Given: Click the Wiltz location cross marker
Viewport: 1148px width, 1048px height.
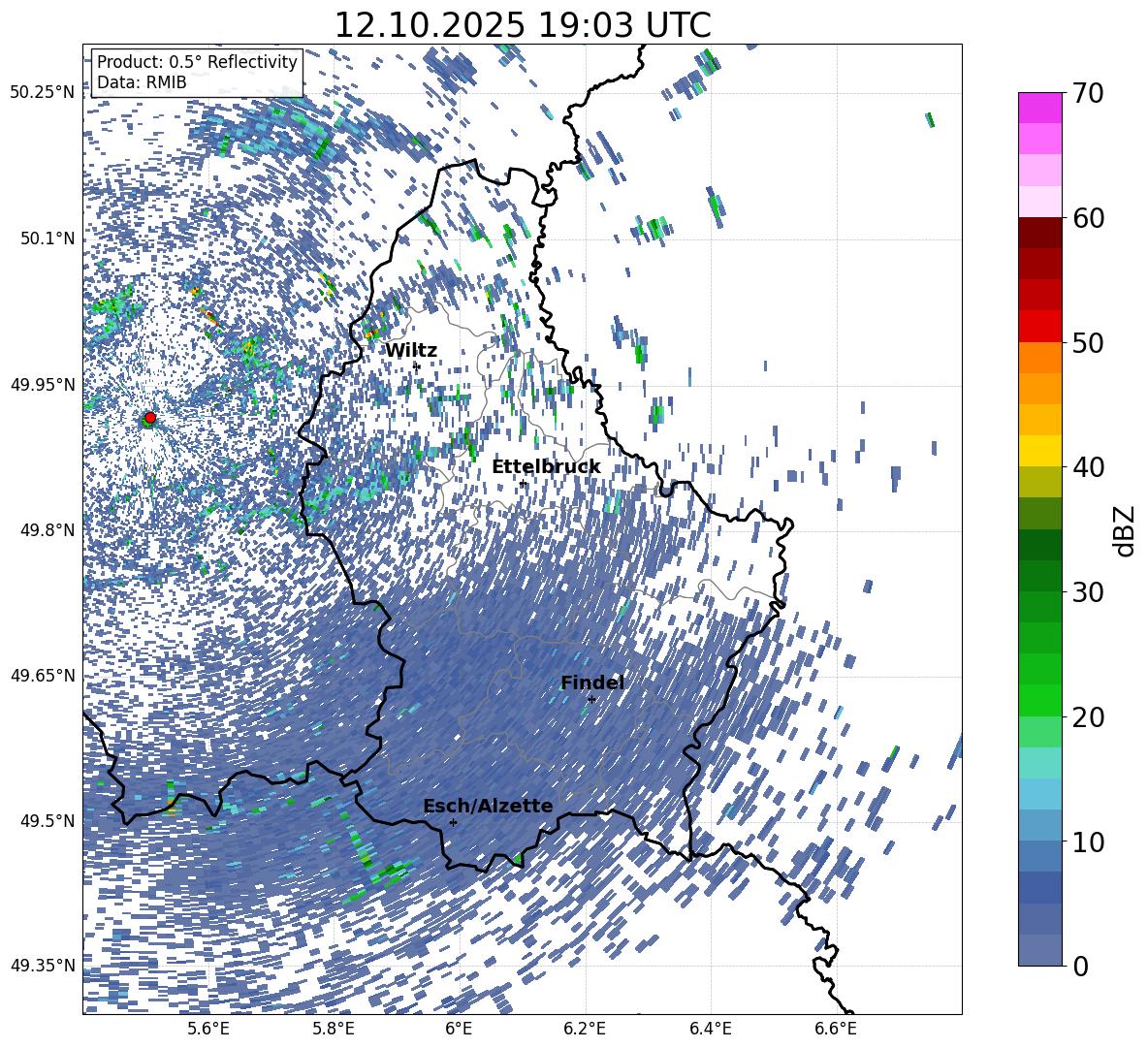Looking at the screenshot, I should pyautogui.click(x=417, y=365).
